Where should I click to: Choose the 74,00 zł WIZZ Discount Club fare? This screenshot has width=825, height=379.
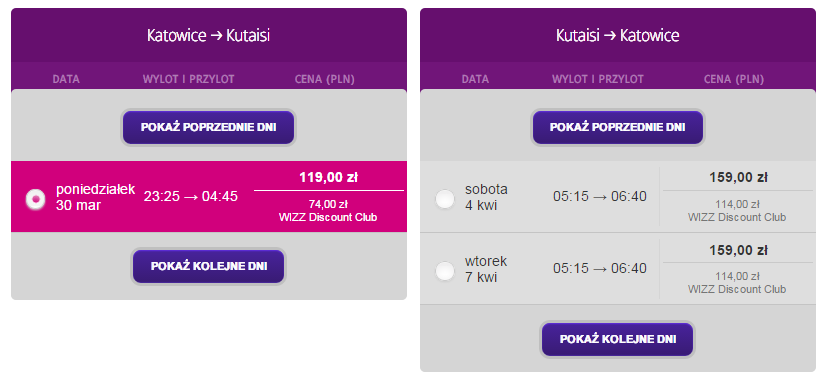click(x=328, y=211)
